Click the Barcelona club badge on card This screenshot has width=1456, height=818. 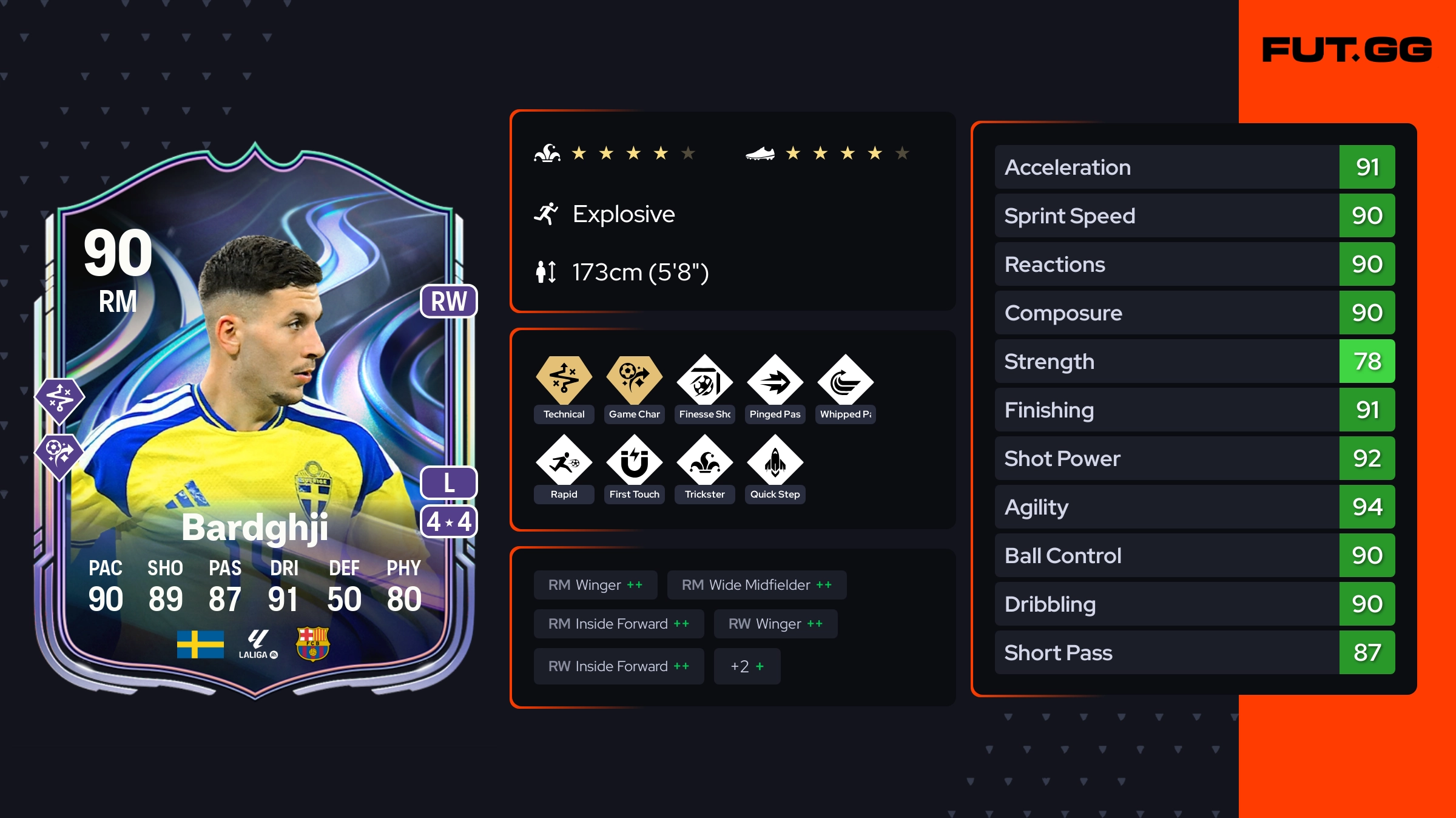click(x=312, y=643)
